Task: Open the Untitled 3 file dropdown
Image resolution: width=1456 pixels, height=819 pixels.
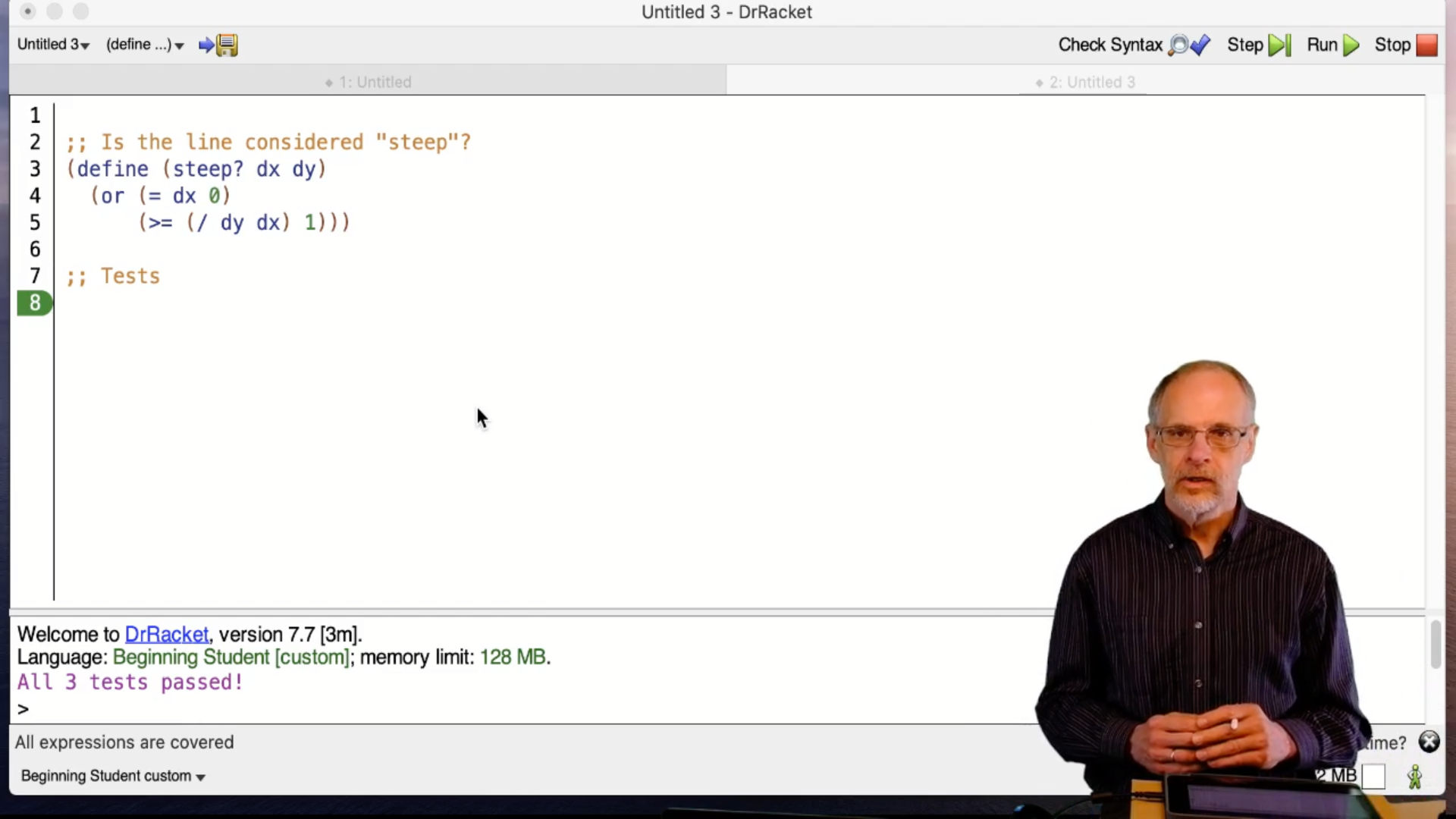Action: click(54, 44)
